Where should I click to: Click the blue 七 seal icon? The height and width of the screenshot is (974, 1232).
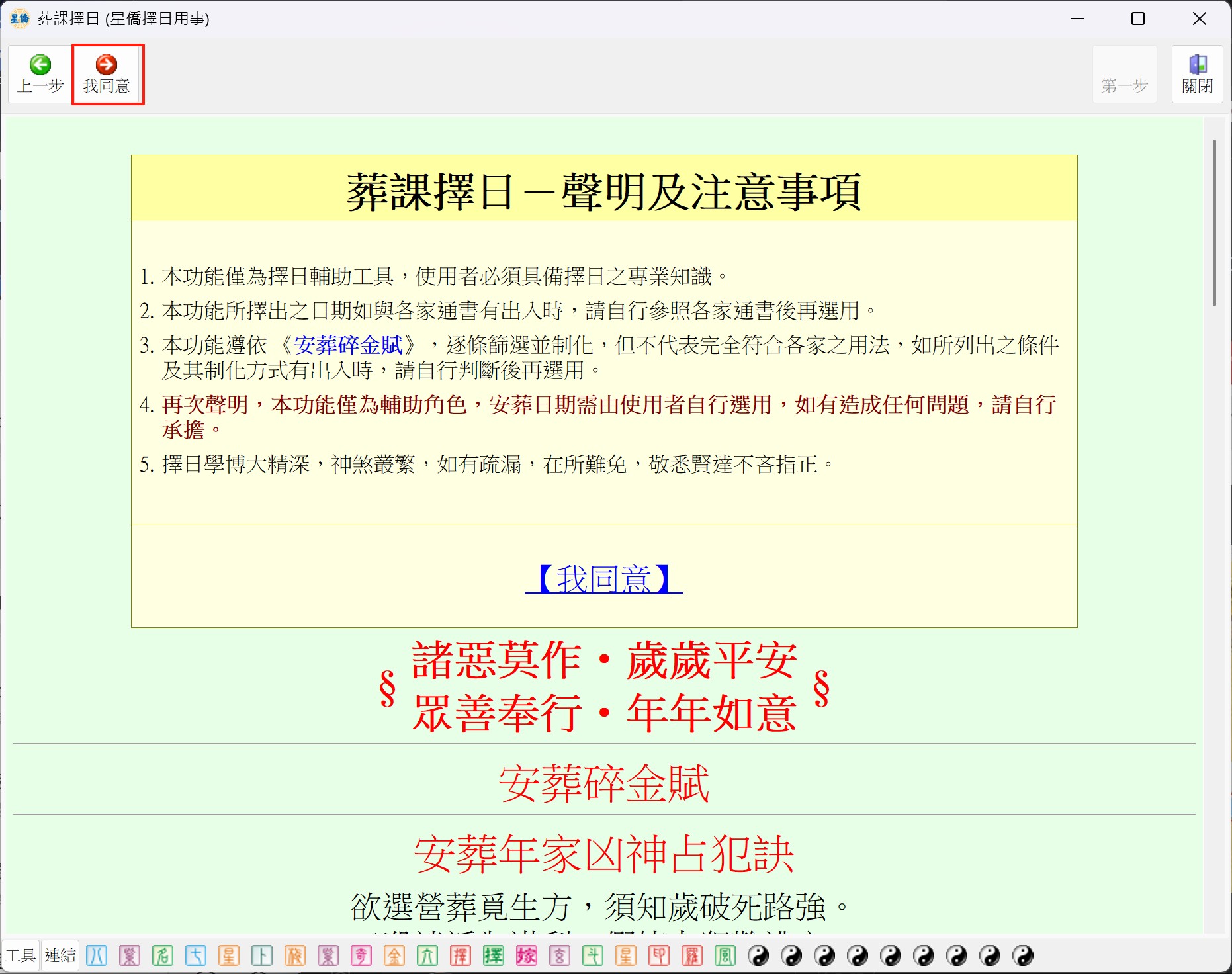196,955
